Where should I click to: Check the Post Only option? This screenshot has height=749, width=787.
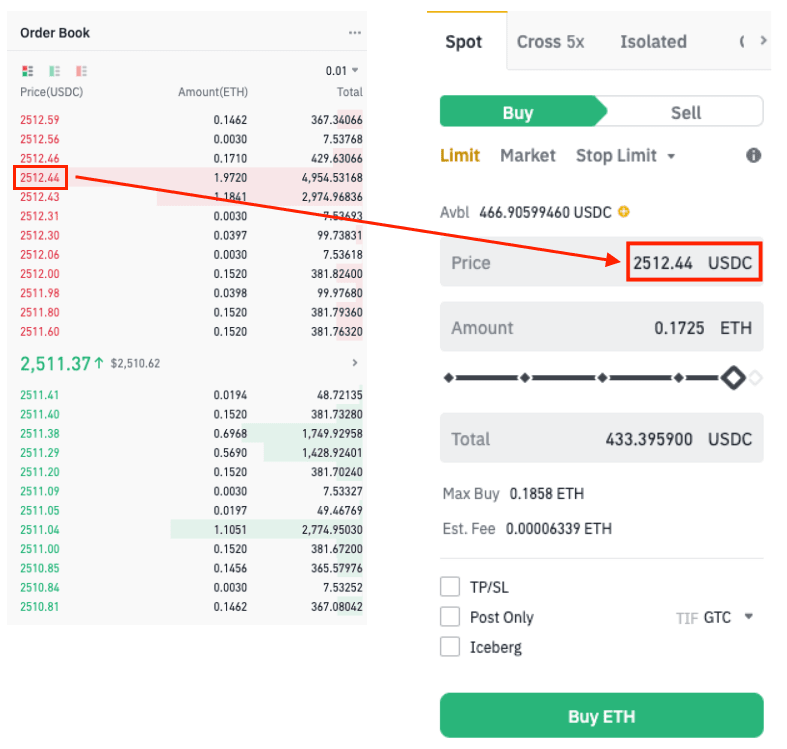click(x=450, y=617)
